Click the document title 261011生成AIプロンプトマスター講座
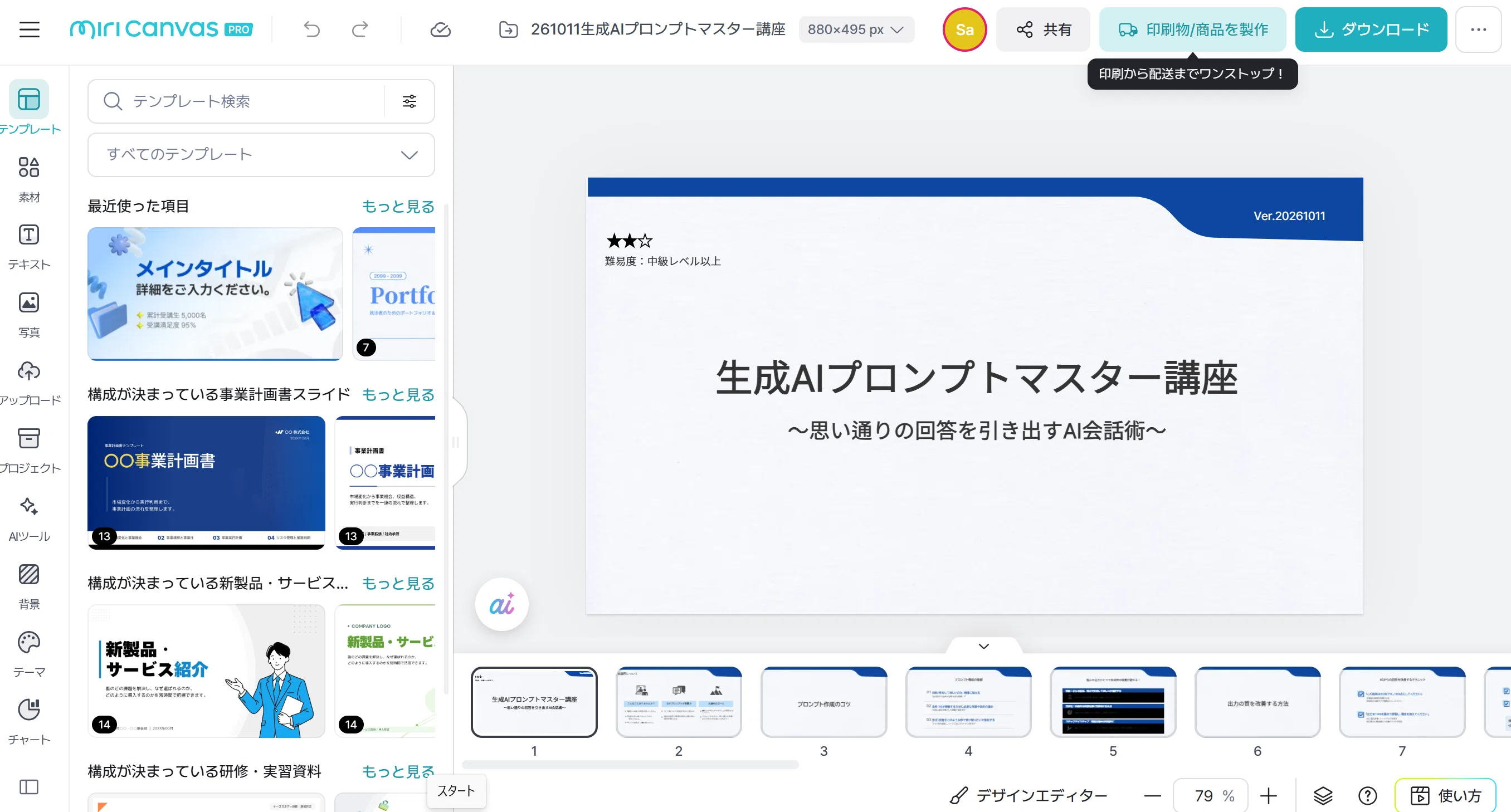Screen dimensions: 1511x812 pos(657,30)
